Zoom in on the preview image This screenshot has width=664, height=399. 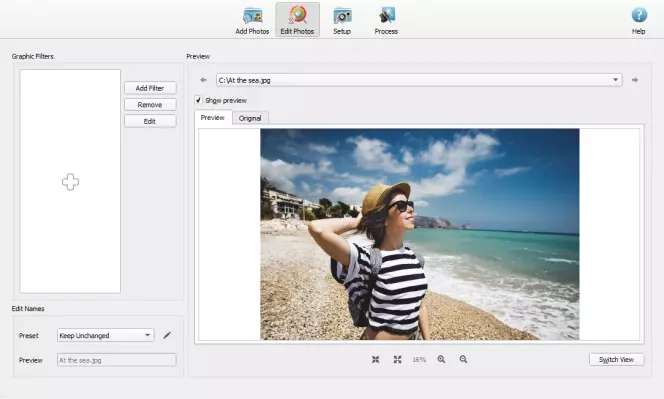point(441,360)
